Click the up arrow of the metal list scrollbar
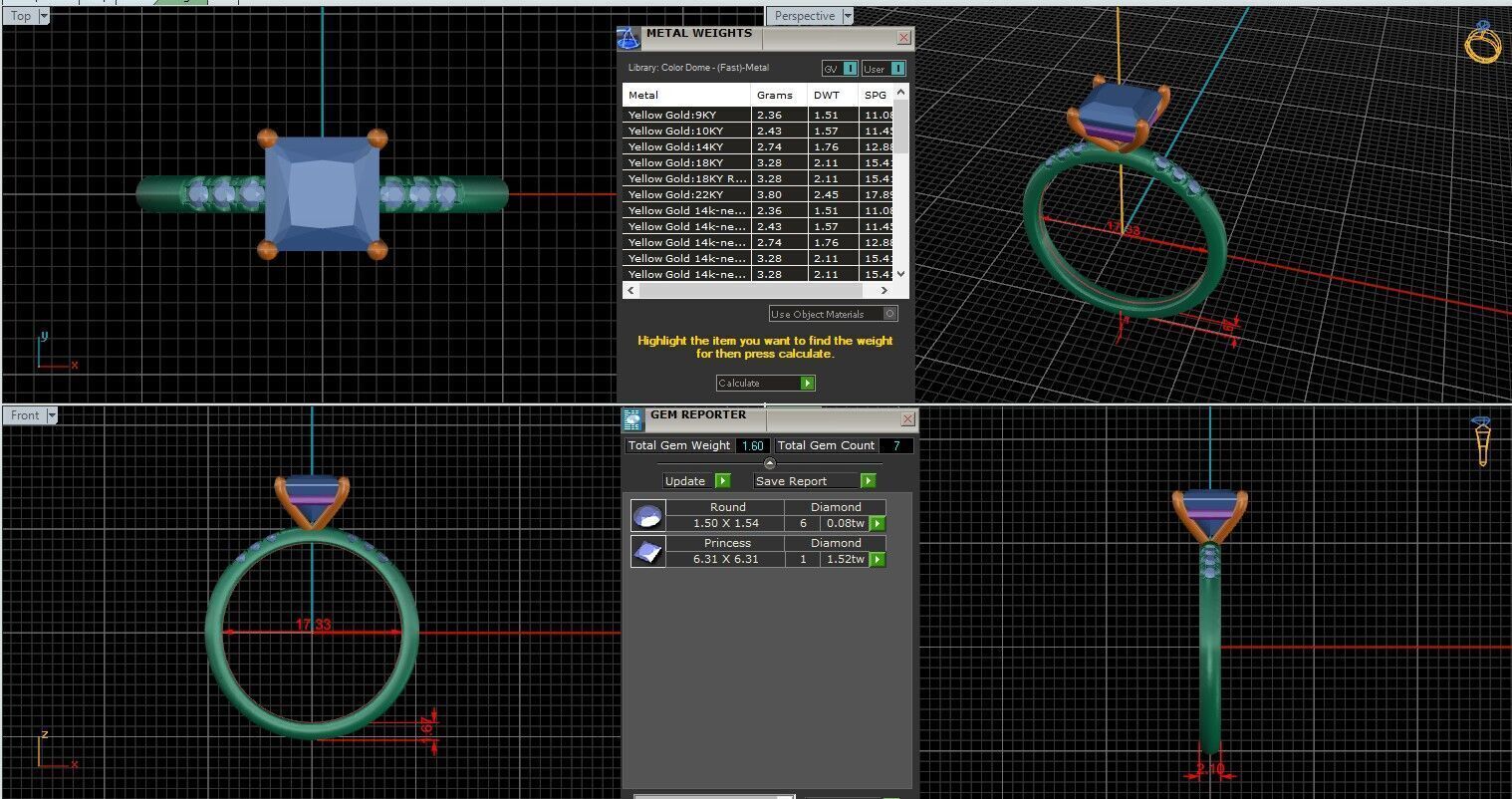 (x=901, y=92)
